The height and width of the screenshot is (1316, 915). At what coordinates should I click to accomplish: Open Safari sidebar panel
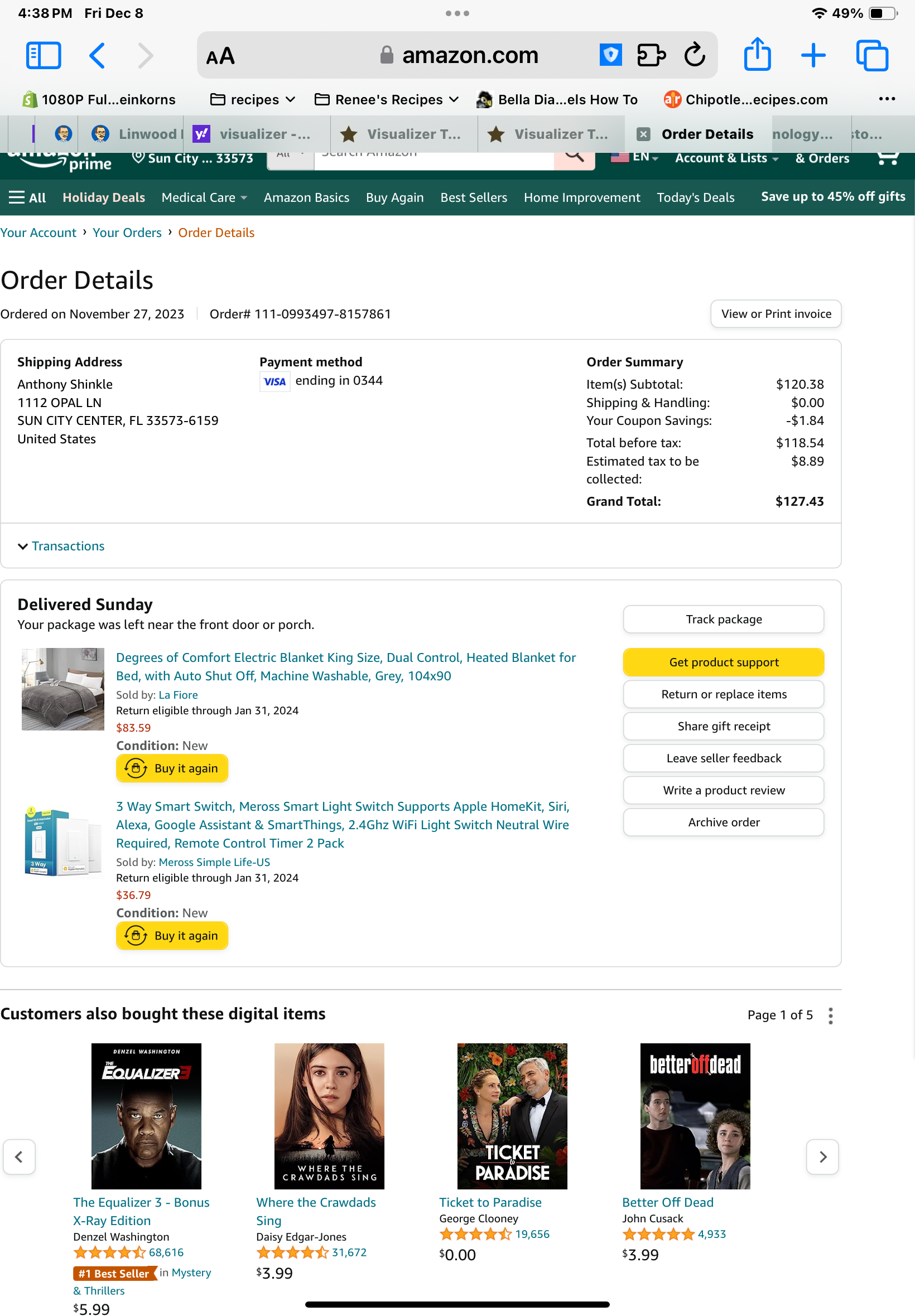[x=44, y=56]
